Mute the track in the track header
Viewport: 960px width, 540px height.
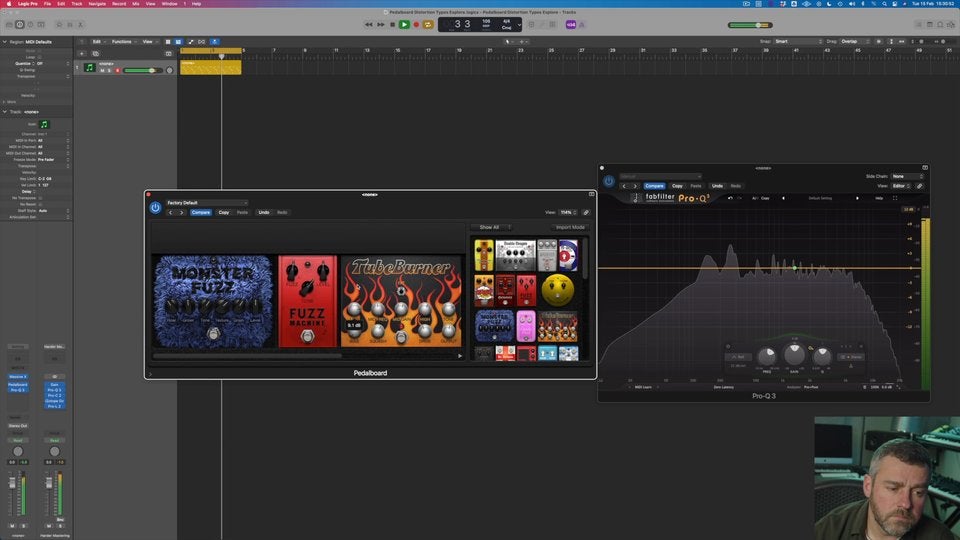[x=101, y=71]
